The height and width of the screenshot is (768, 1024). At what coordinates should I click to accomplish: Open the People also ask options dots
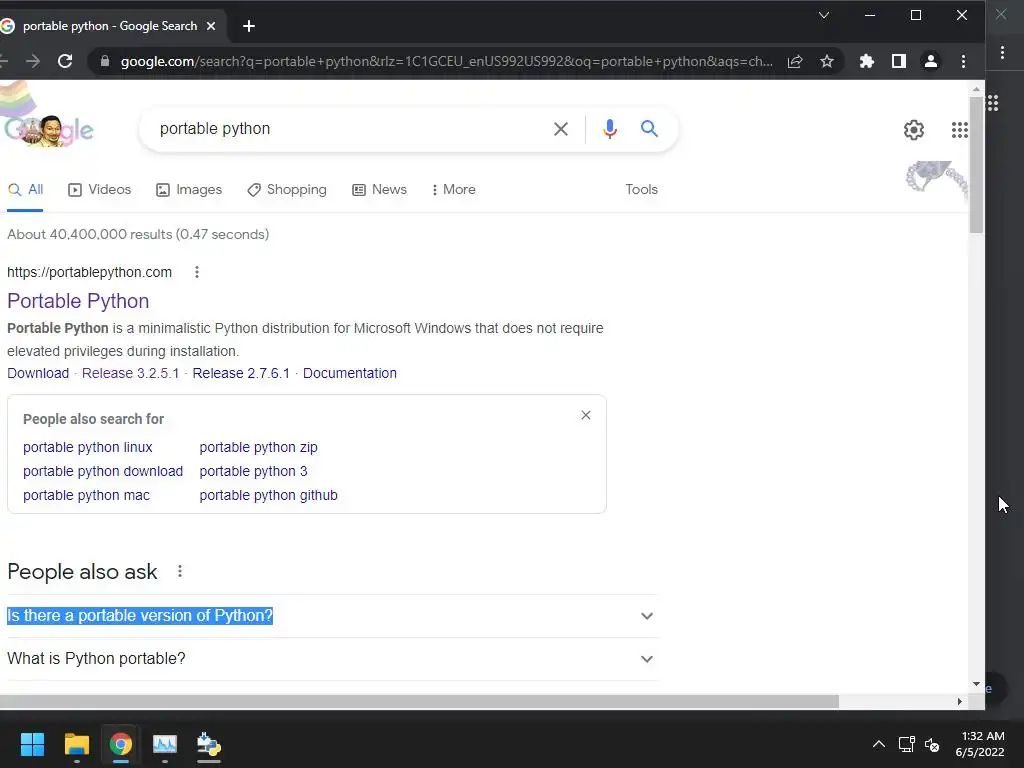[x=180, y=572]
